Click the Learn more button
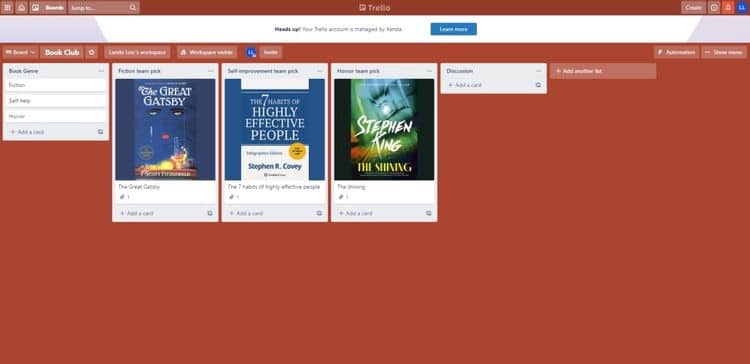 [453, 29]
